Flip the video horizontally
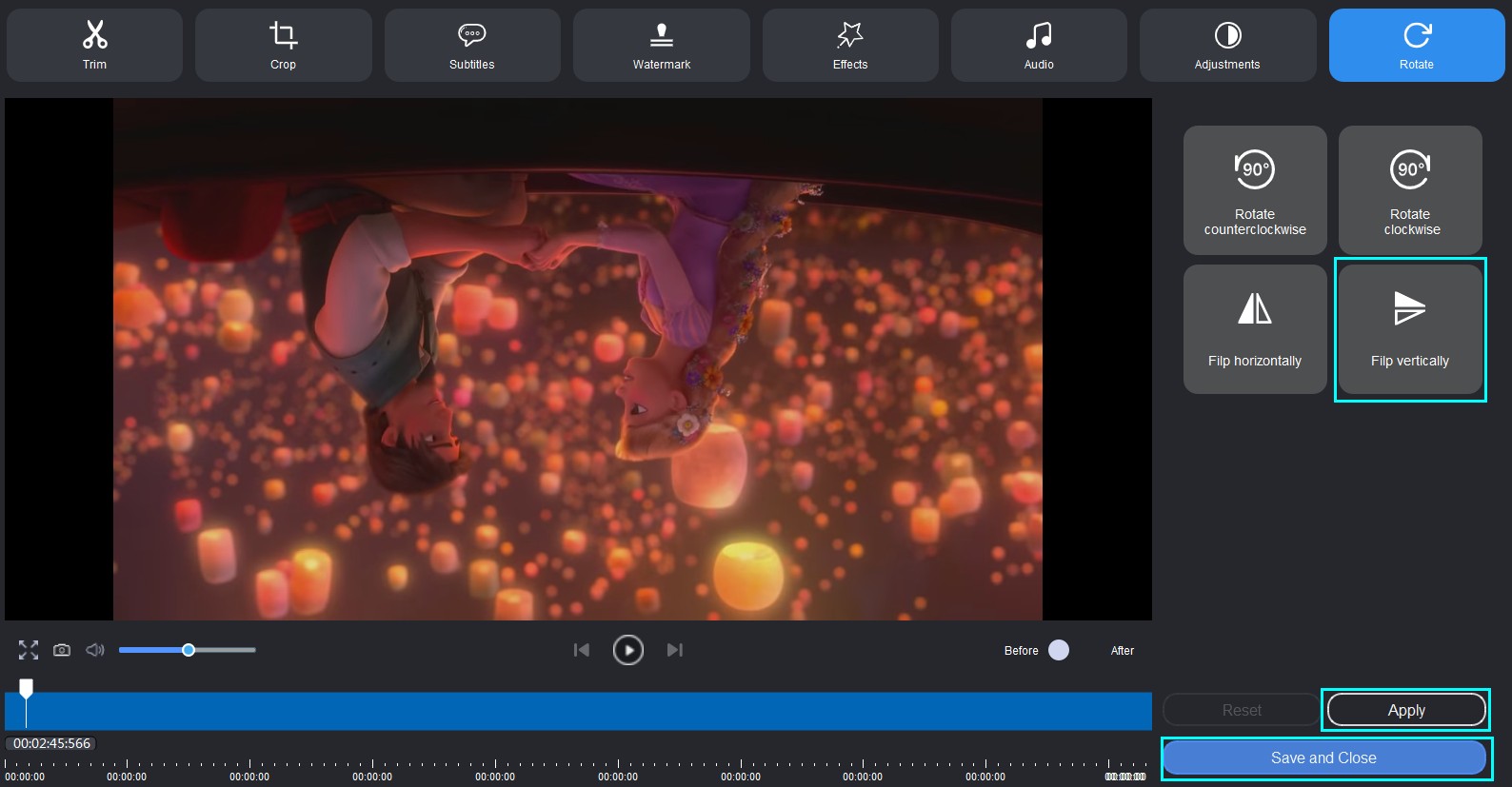1512x787 pixels. click(1255, 329)
